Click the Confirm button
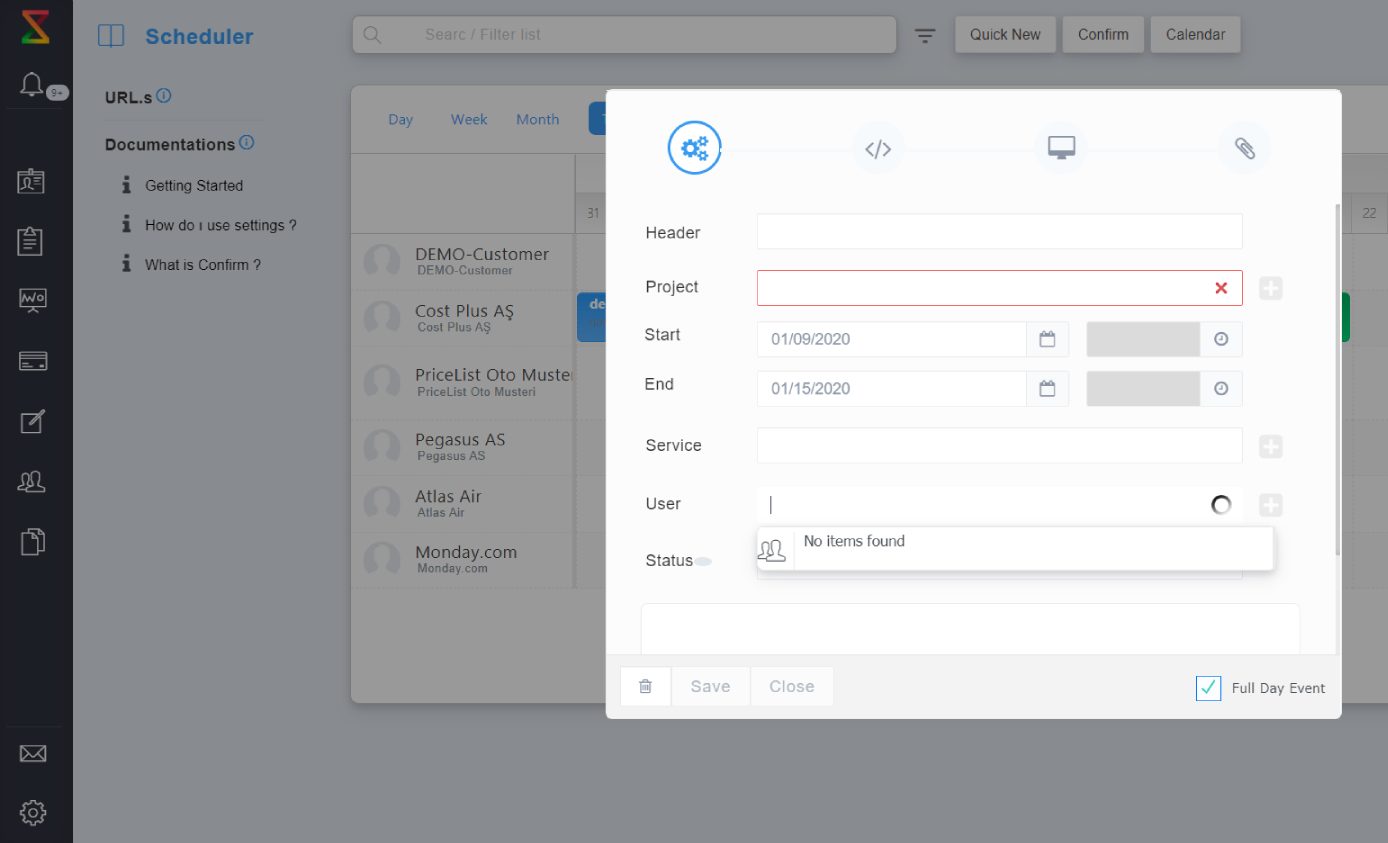Image resolution: width=1388 pixels, height=843 pixels. tap(1103, 34)
